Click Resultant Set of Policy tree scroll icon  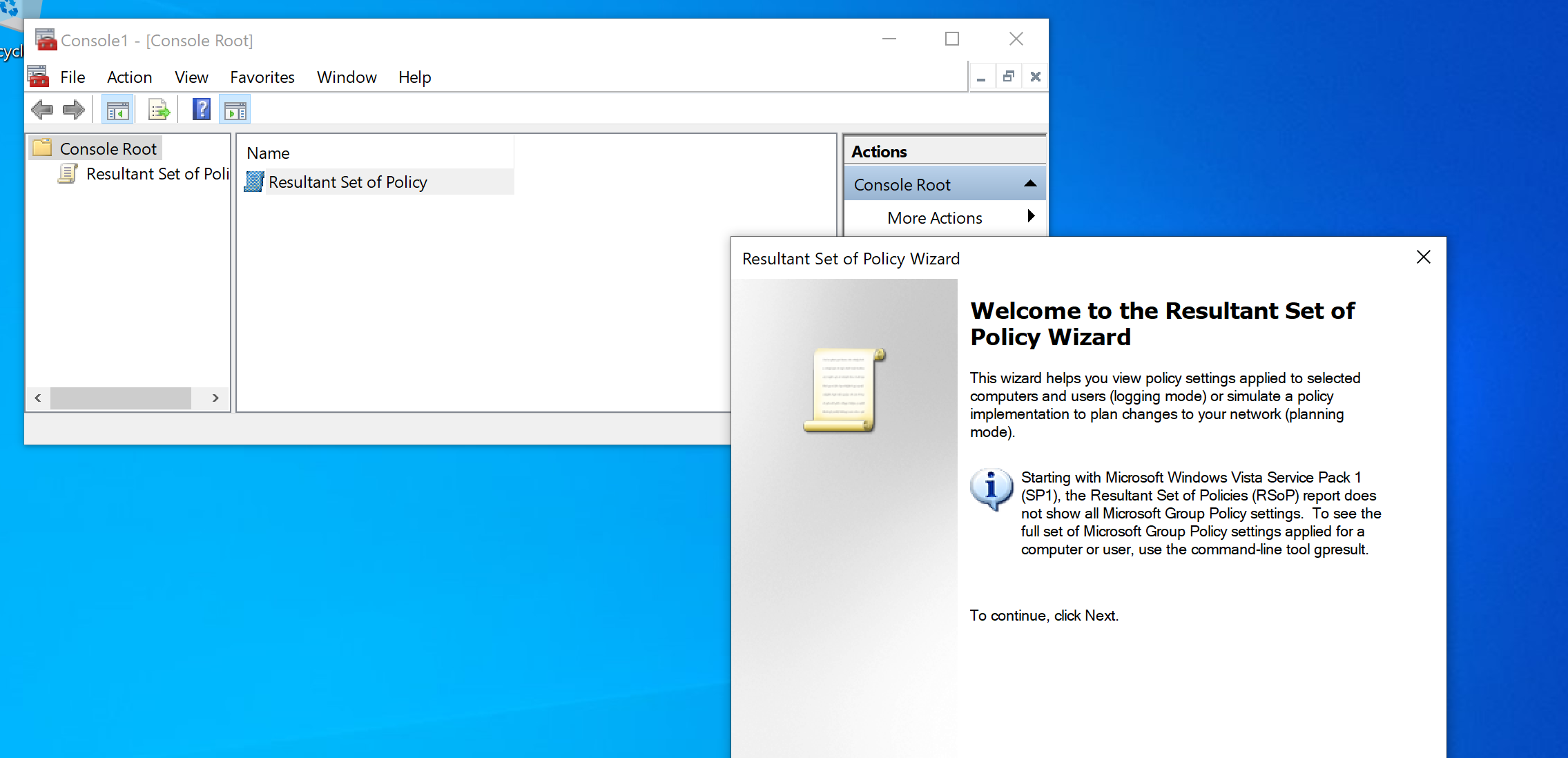tap(68, 173)
